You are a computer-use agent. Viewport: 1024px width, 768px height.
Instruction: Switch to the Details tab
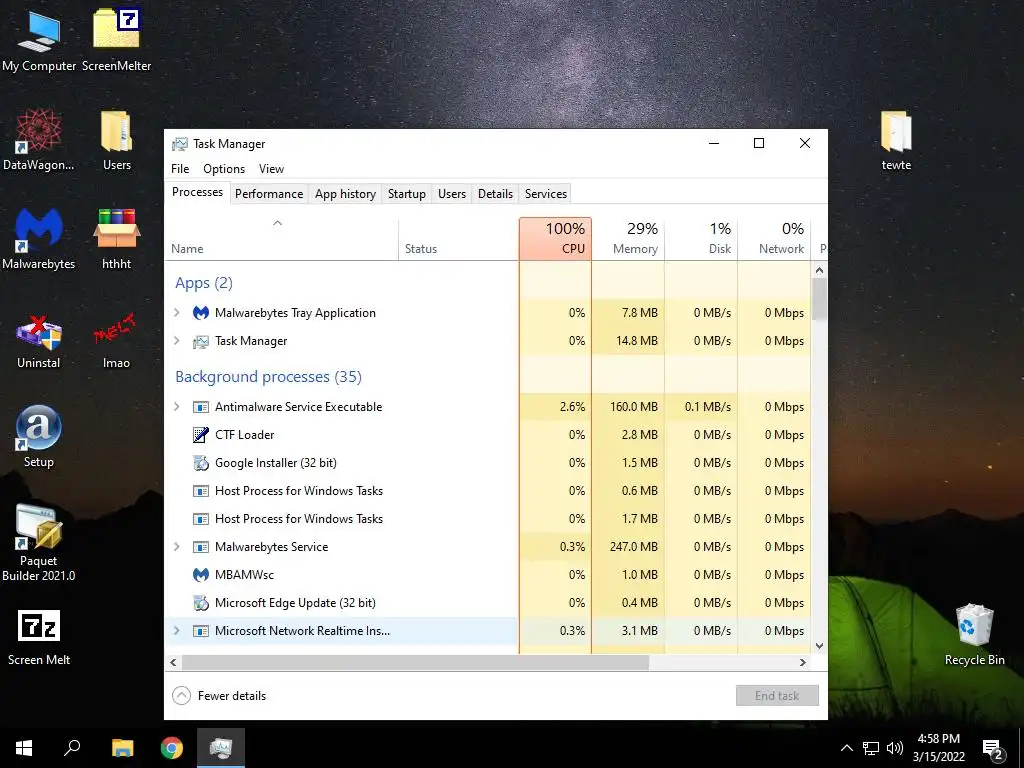click(495, 194)
